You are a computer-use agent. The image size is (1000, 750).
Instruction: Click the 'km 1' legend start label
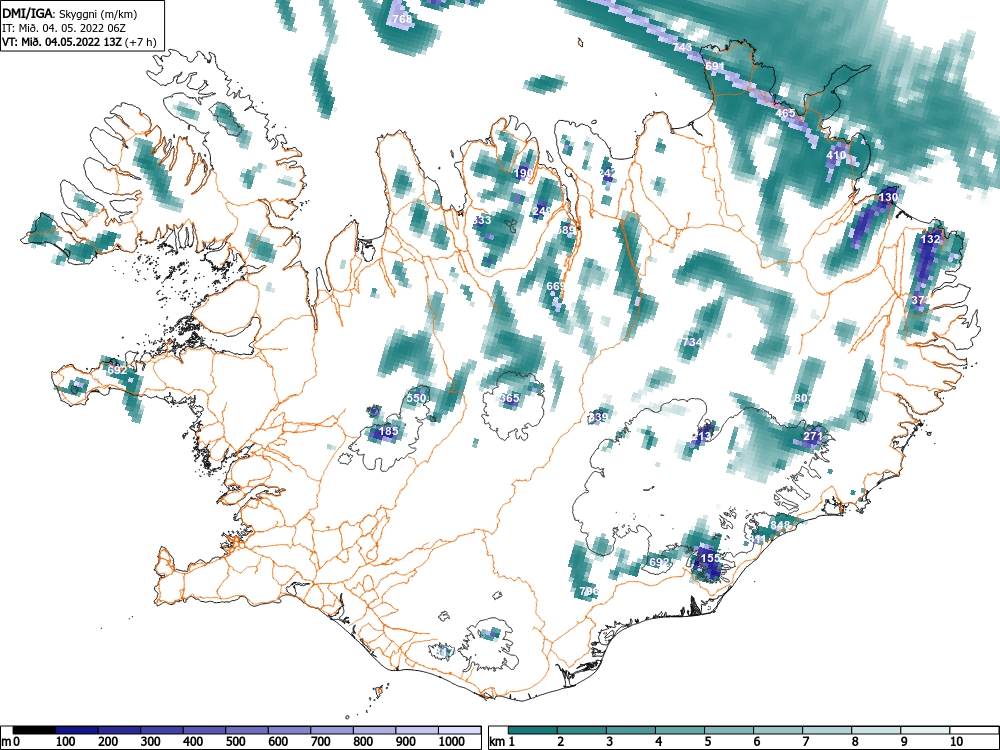coord(501,742)
